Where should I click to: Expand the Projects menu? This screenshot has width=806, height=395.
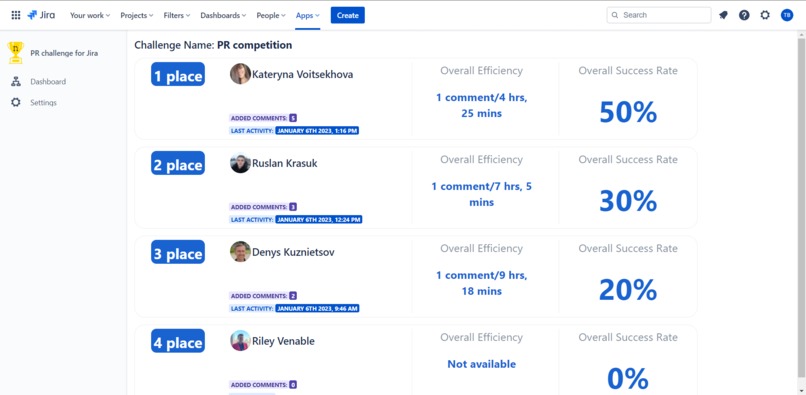coord(137,15)
